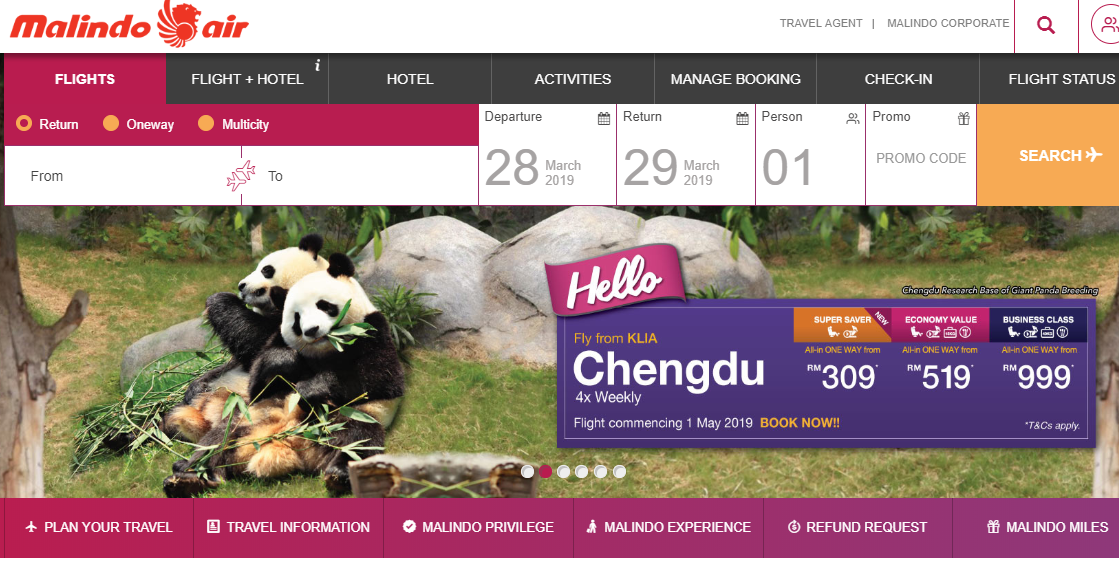The height and width of the screenshot is (562, 1119).
Task: Click the Promo gift icon
Action: click(x=963, y=118)
